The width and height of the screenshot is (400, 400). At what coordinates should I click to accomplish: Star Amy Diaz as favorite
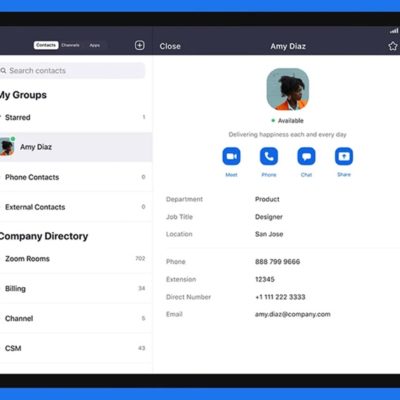click(x=393, y=46)
